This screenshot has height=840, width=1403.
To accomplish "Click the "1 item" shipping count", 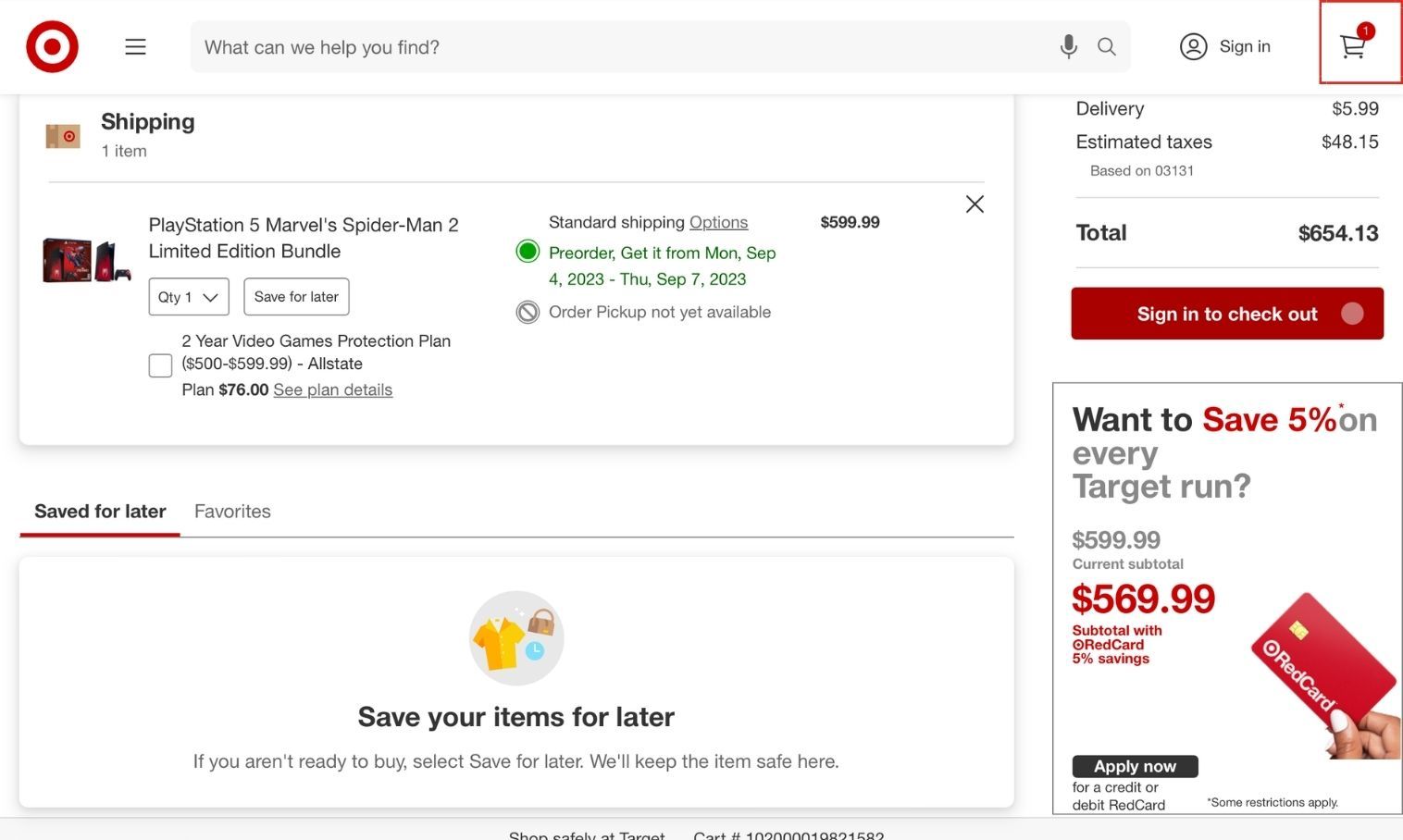I will [x=124, y=151].
